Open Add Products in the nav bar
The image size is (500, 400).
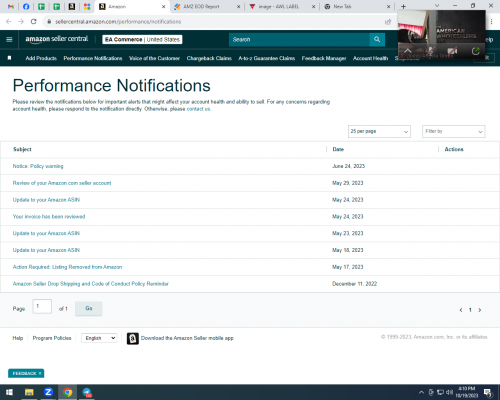[41, 58]
